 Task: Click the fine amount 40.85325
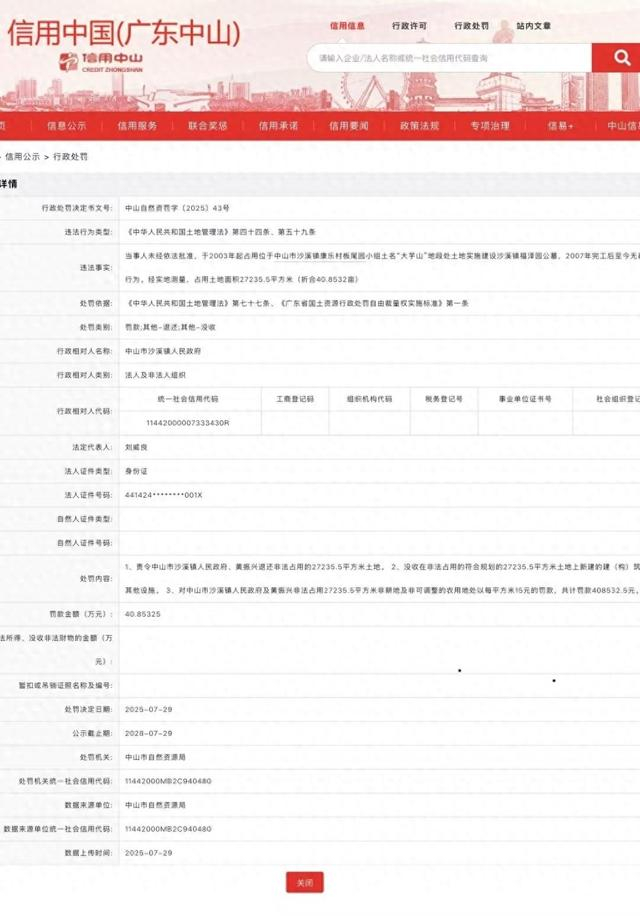point(142,615)
